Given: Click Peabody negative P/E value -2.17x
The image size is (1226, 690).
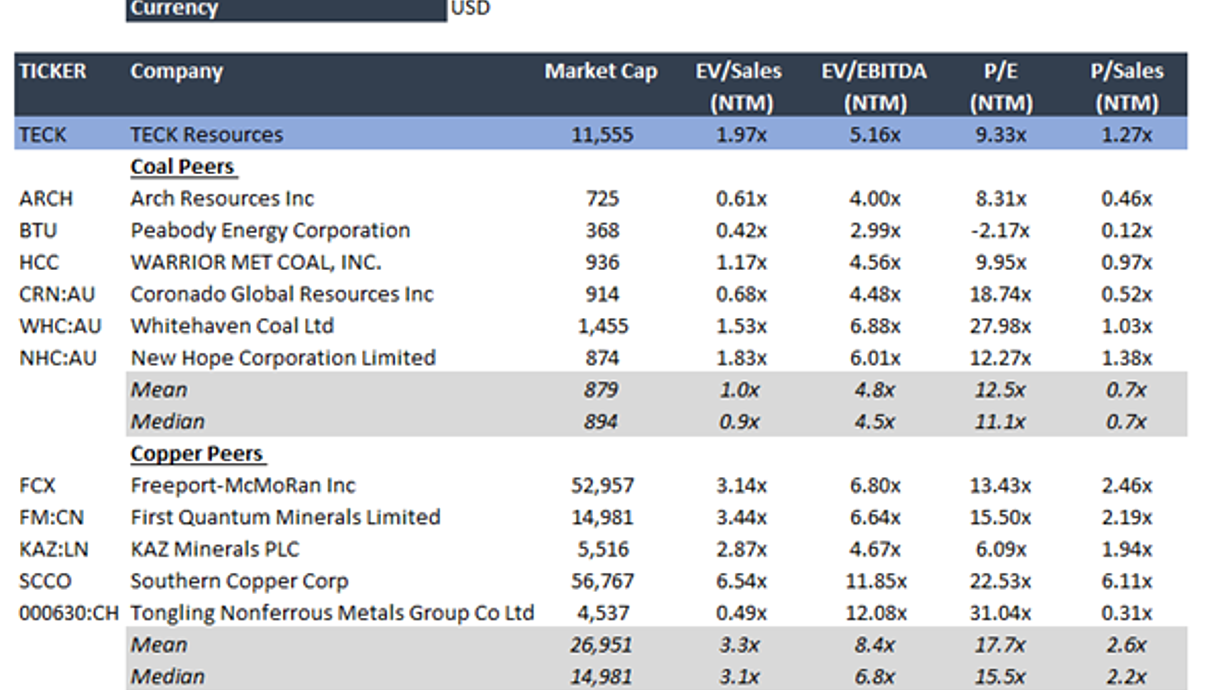Looking at the screenshot, I should coord(1001,230).
